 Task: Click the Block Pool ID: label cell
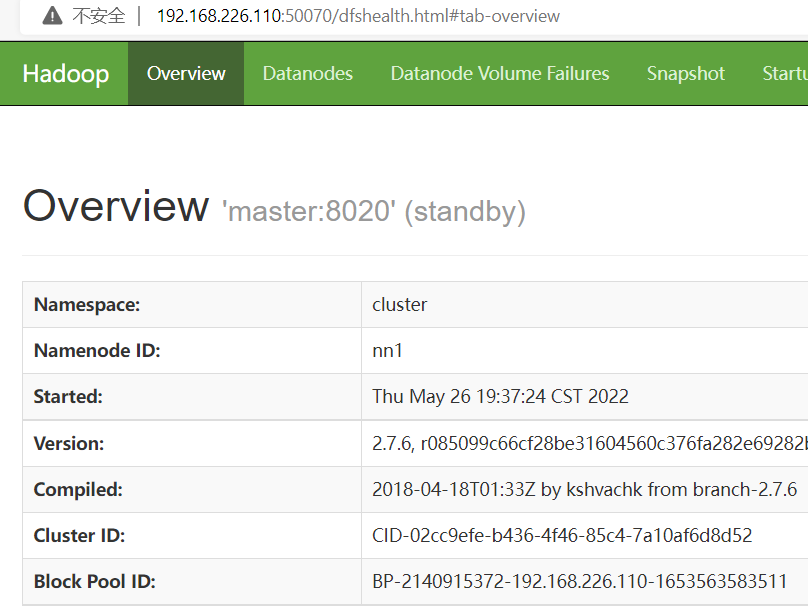[192, 582]
